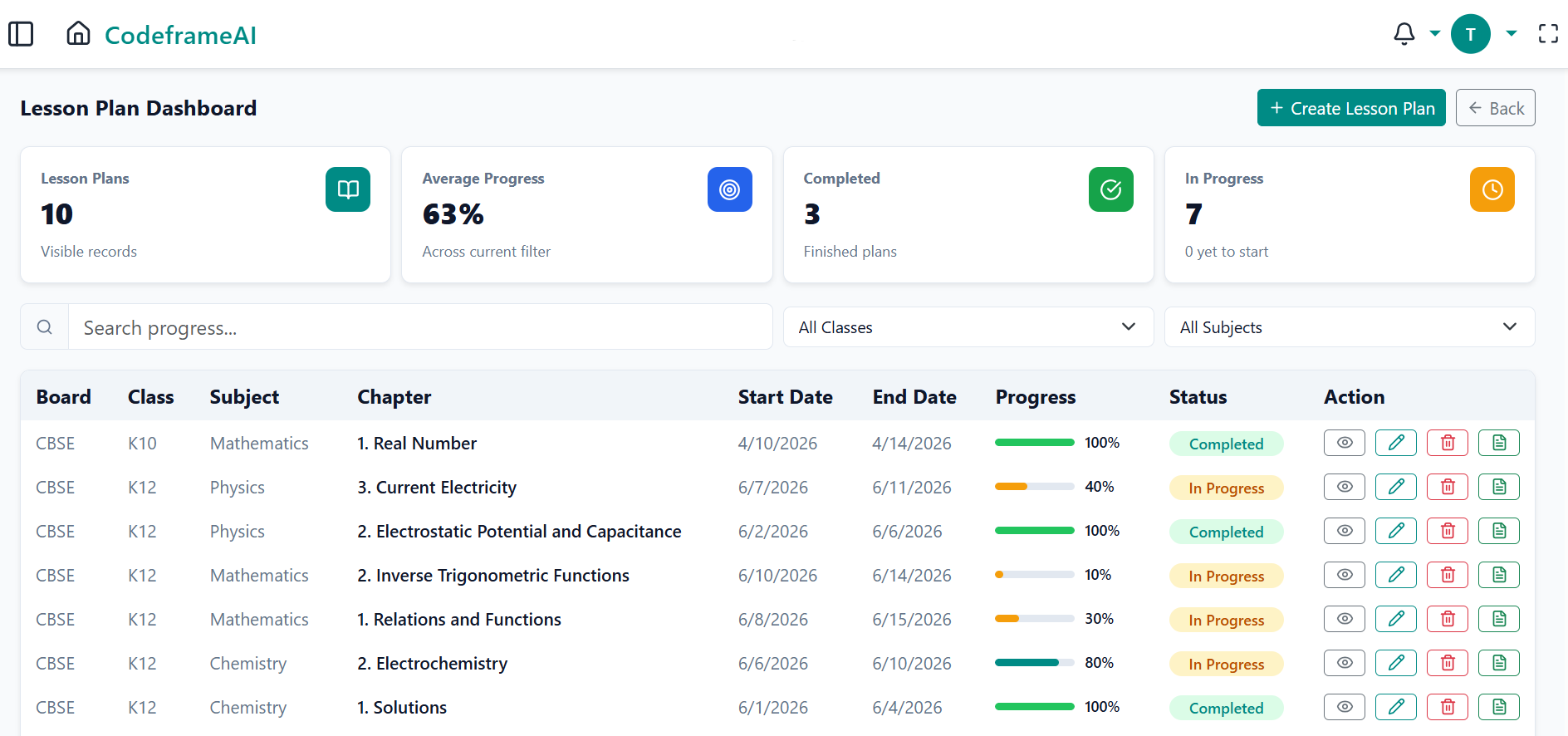Open the All Classes dropdown
Viewport: 1568px width, 736px height.
click(x=968, y=327)
